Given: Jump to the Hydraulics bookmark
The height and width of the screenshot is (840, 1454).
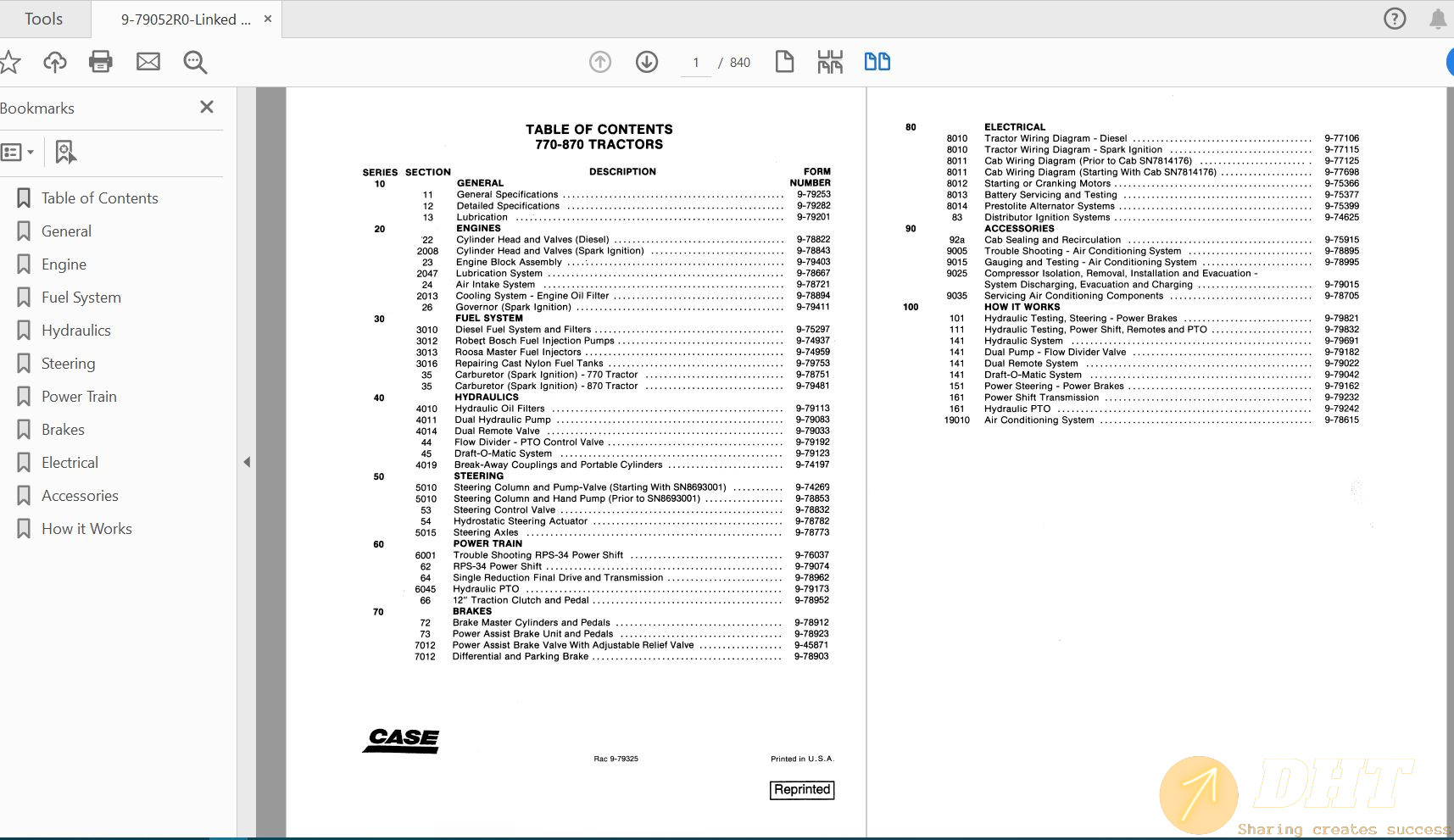Looking at the screenshot, I should click(x=76, y=330).
